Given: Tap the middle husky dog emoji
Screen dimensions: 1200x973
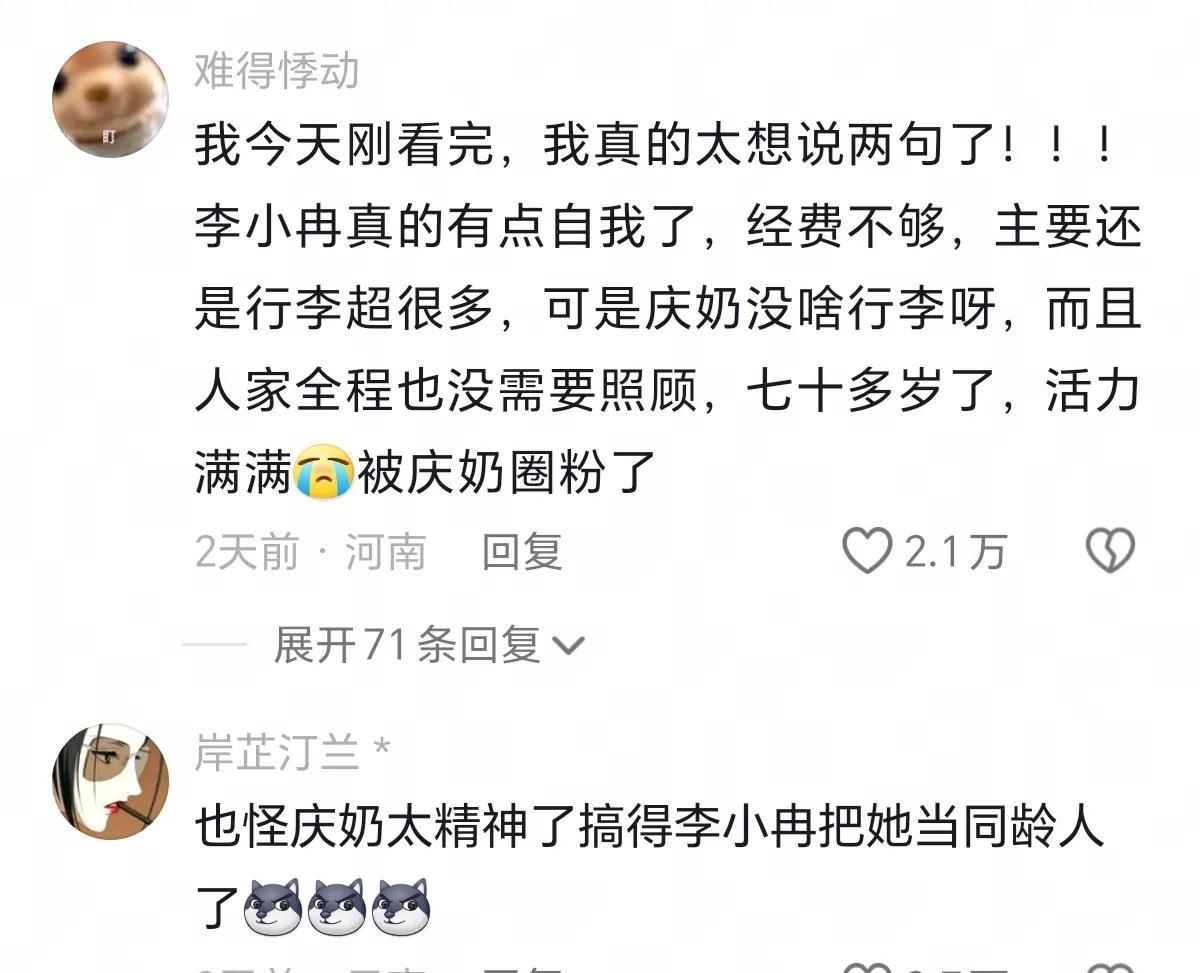Looking at the screenshot, I should click(x=337, y=907).
